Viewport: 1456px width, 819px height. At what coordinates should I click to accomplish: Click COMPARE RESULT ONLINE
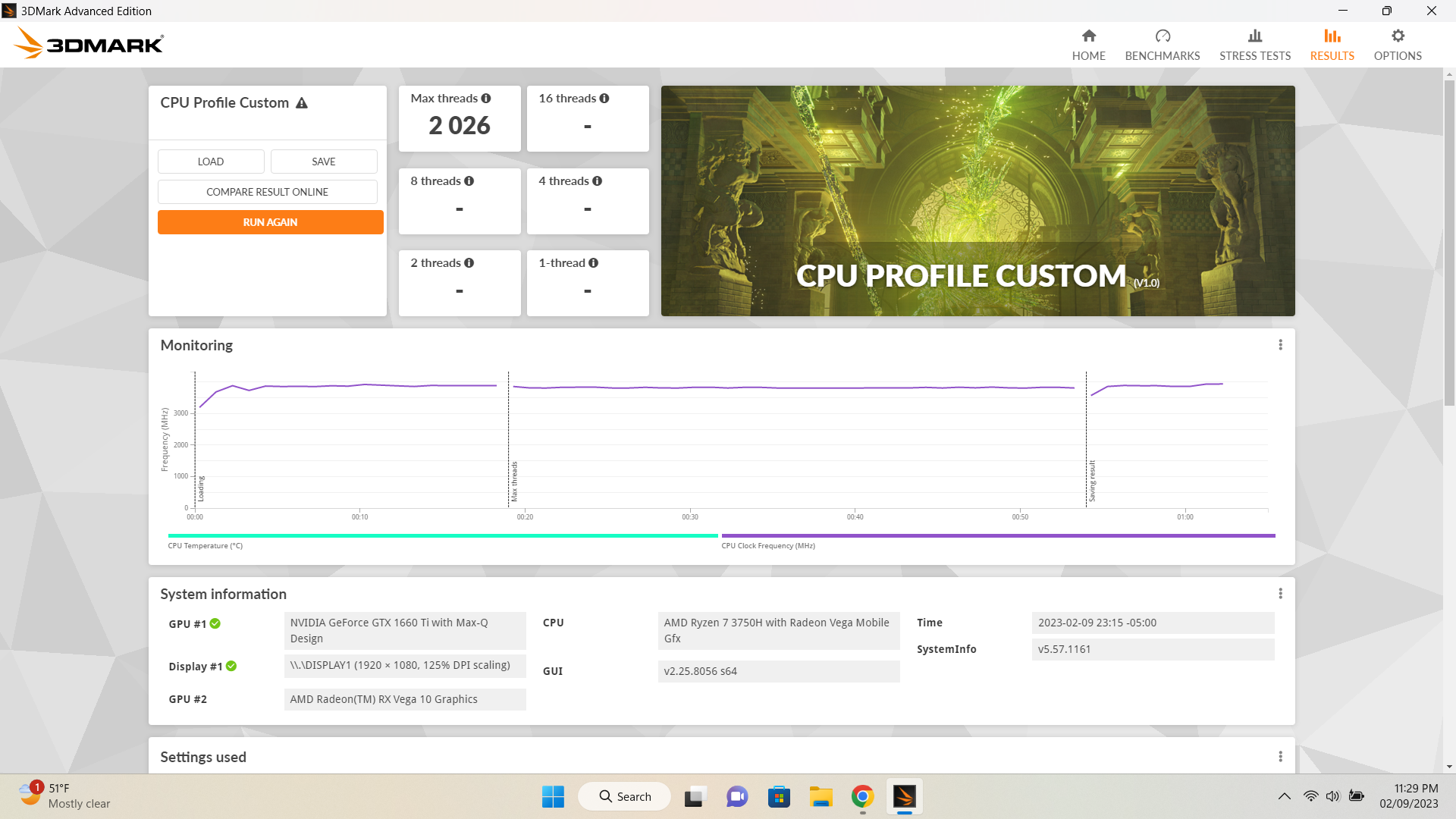268,192
